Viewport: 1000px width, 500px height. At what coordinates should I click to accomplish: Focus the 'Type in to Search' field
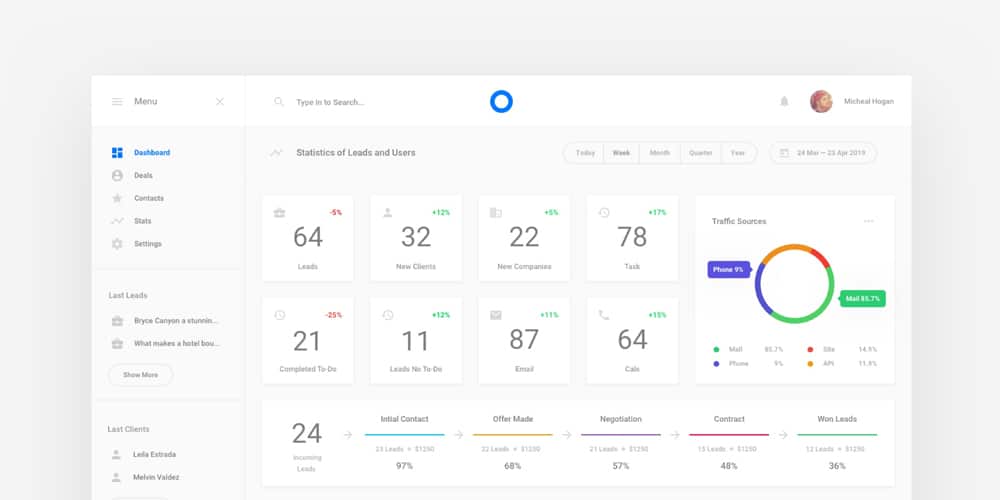(x=330, y=102)
